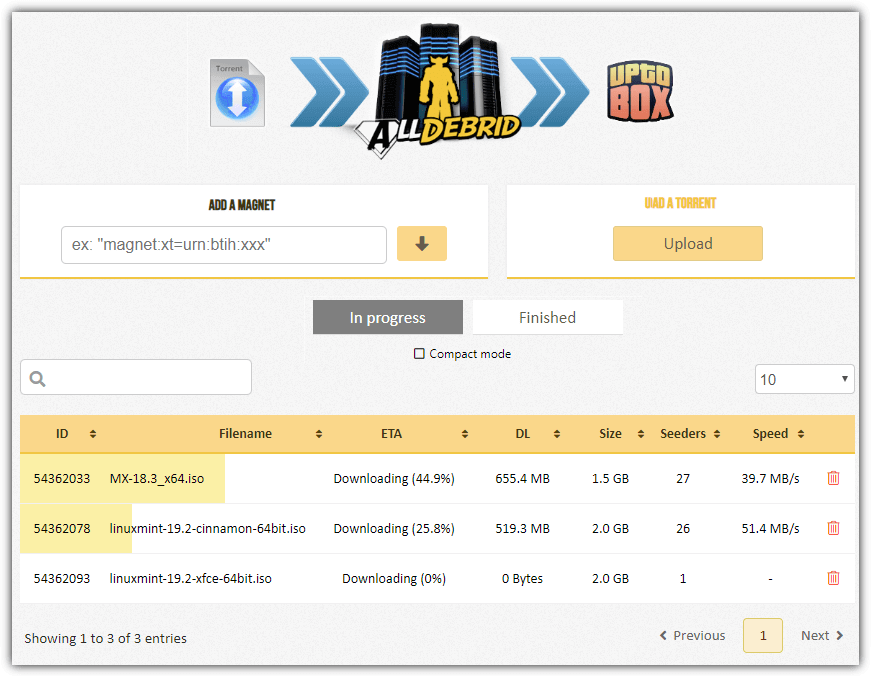
Task: Click filename MX-18.3_x64.iso
Action: pyautogui.click(x=157, y=478)
